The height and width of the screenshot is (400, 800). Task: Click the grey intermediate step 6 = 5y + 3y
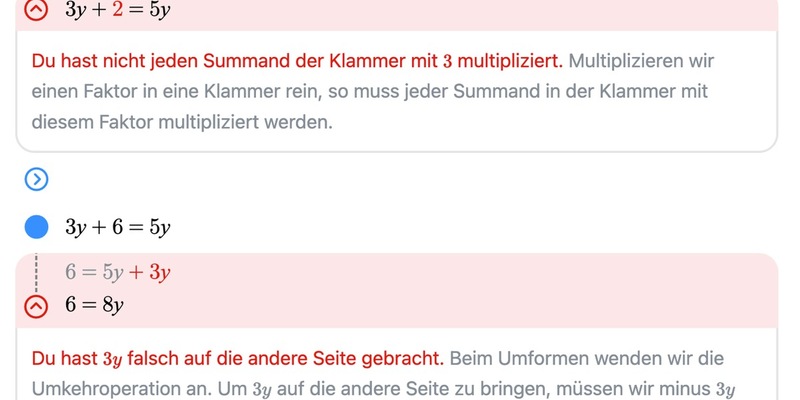pyautogui.click(x=118, y=272)
